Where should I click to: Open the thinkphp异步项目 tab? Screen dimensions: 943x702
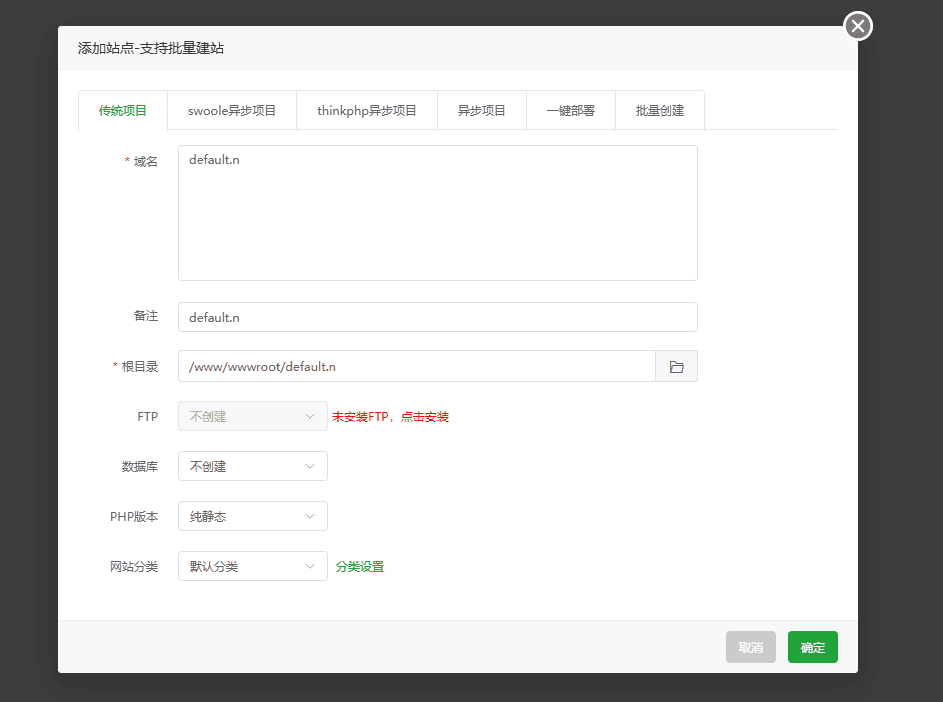click(x=367, y=111)
